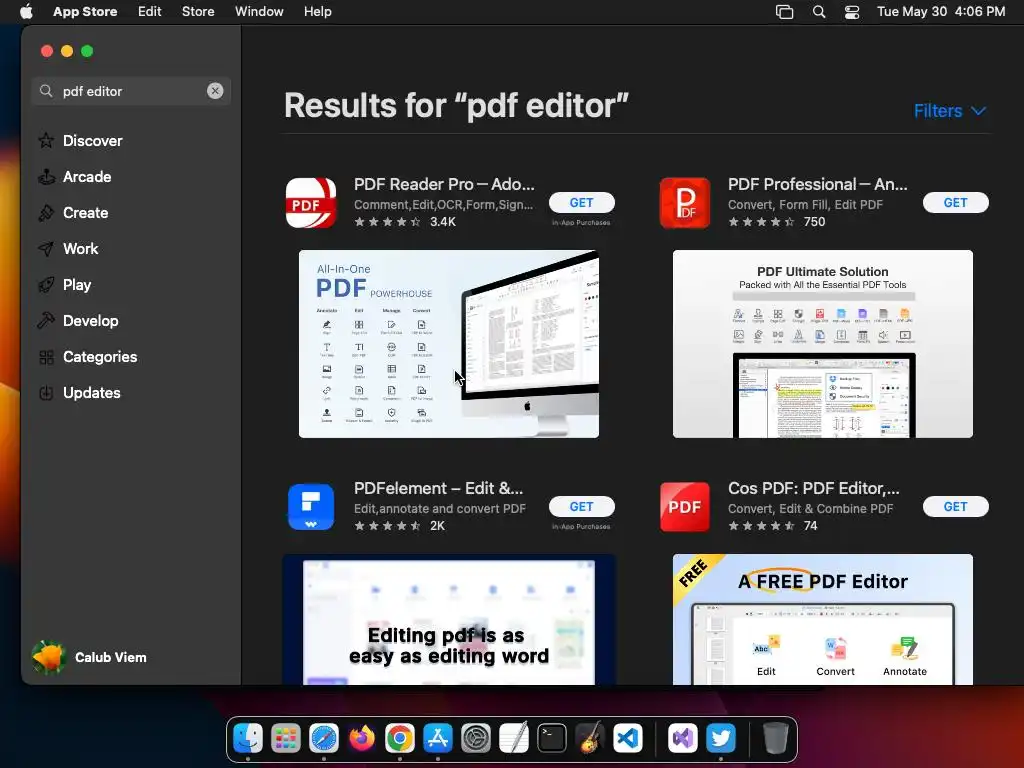Screen dimensions: 1024x768
Task: Open the PDF Reader Pro app icon
Action: [x=311, y=202]
